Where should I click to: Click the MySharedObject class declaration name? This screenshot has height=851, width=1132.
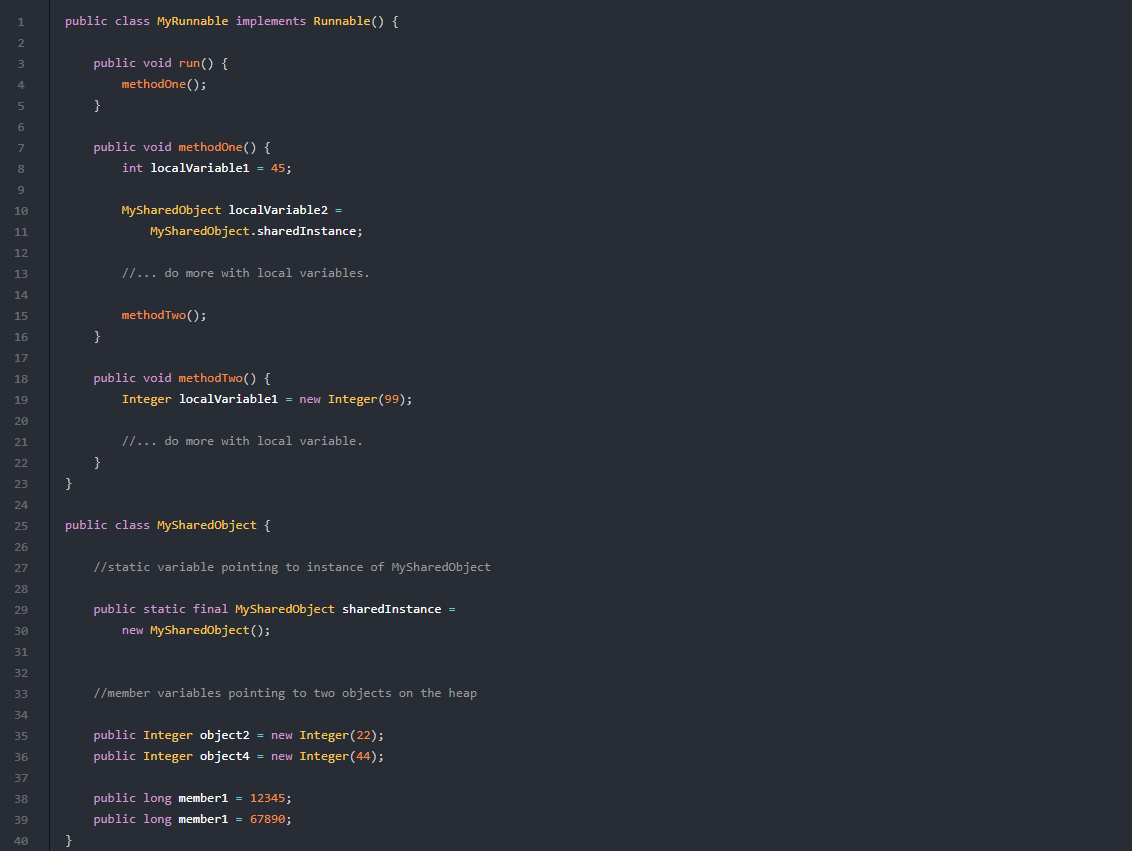206,525
